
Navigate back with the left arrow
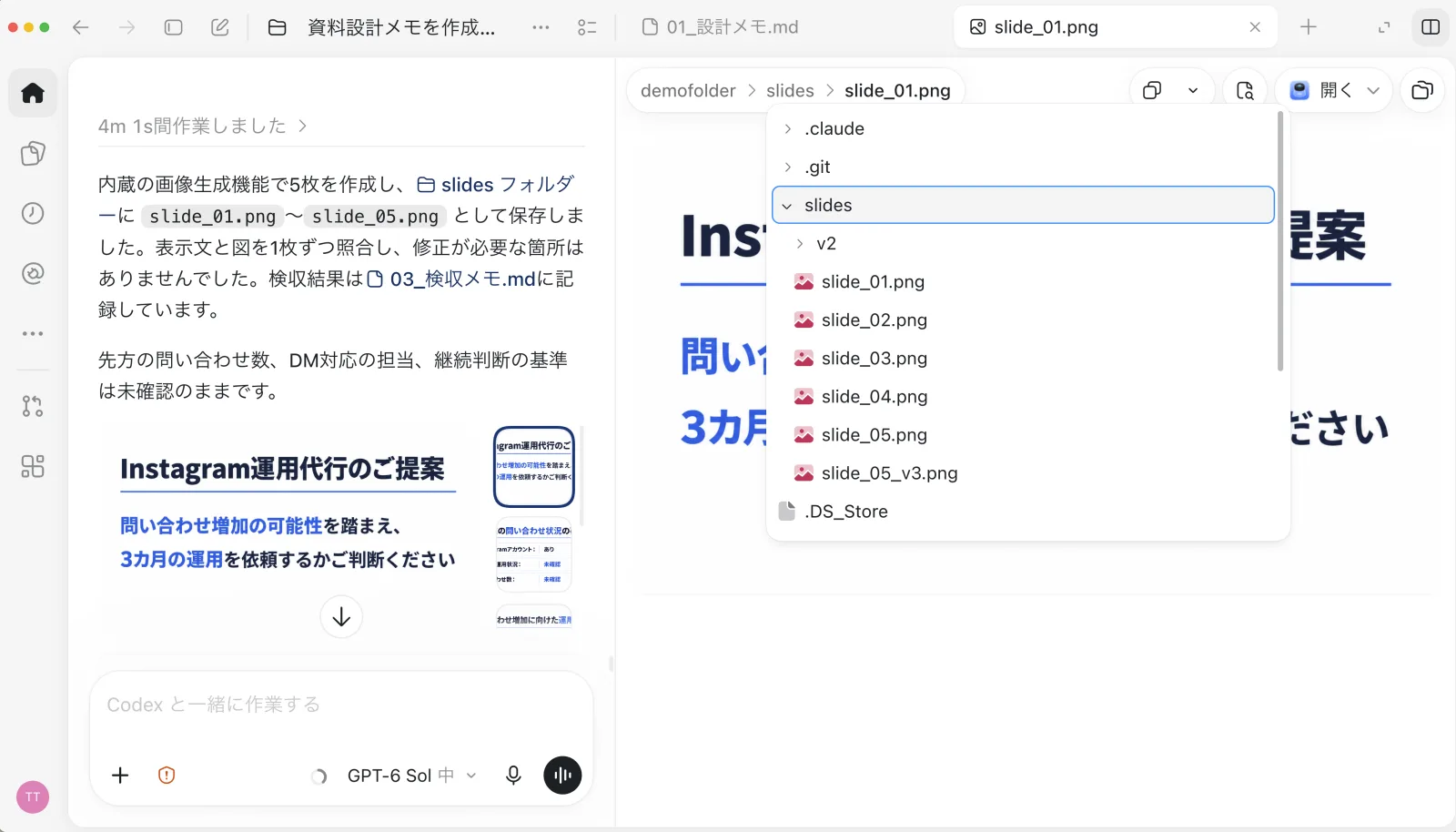pos(81,27)
